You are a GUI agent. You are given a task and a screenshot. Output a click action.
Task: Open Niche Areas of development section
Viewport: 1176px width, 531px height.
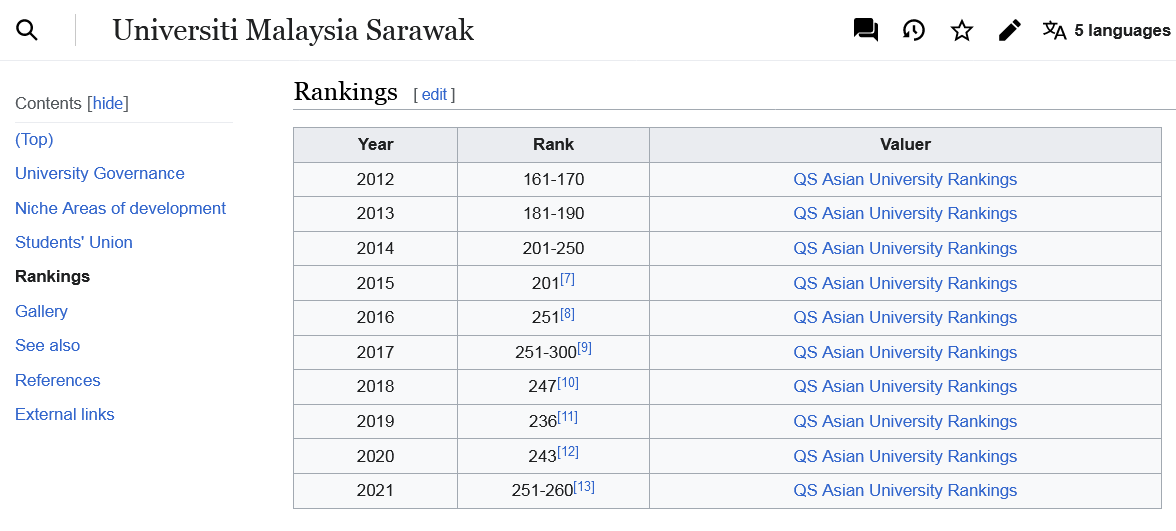pos(121,208)
